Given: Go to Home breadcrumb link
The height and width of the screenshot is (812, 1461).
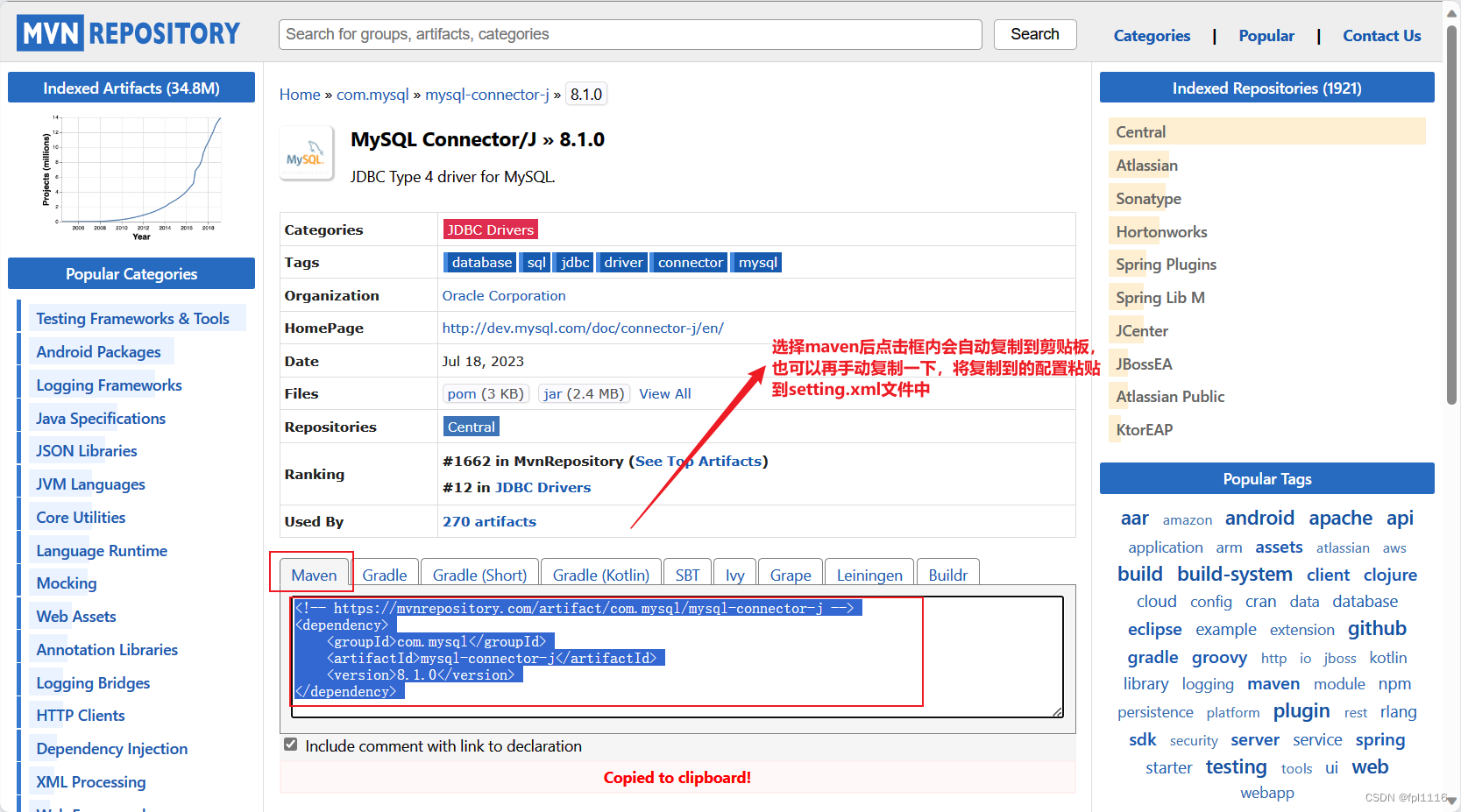Looking at the screenshot, I should pyautogui.click(x=300, y=95).
